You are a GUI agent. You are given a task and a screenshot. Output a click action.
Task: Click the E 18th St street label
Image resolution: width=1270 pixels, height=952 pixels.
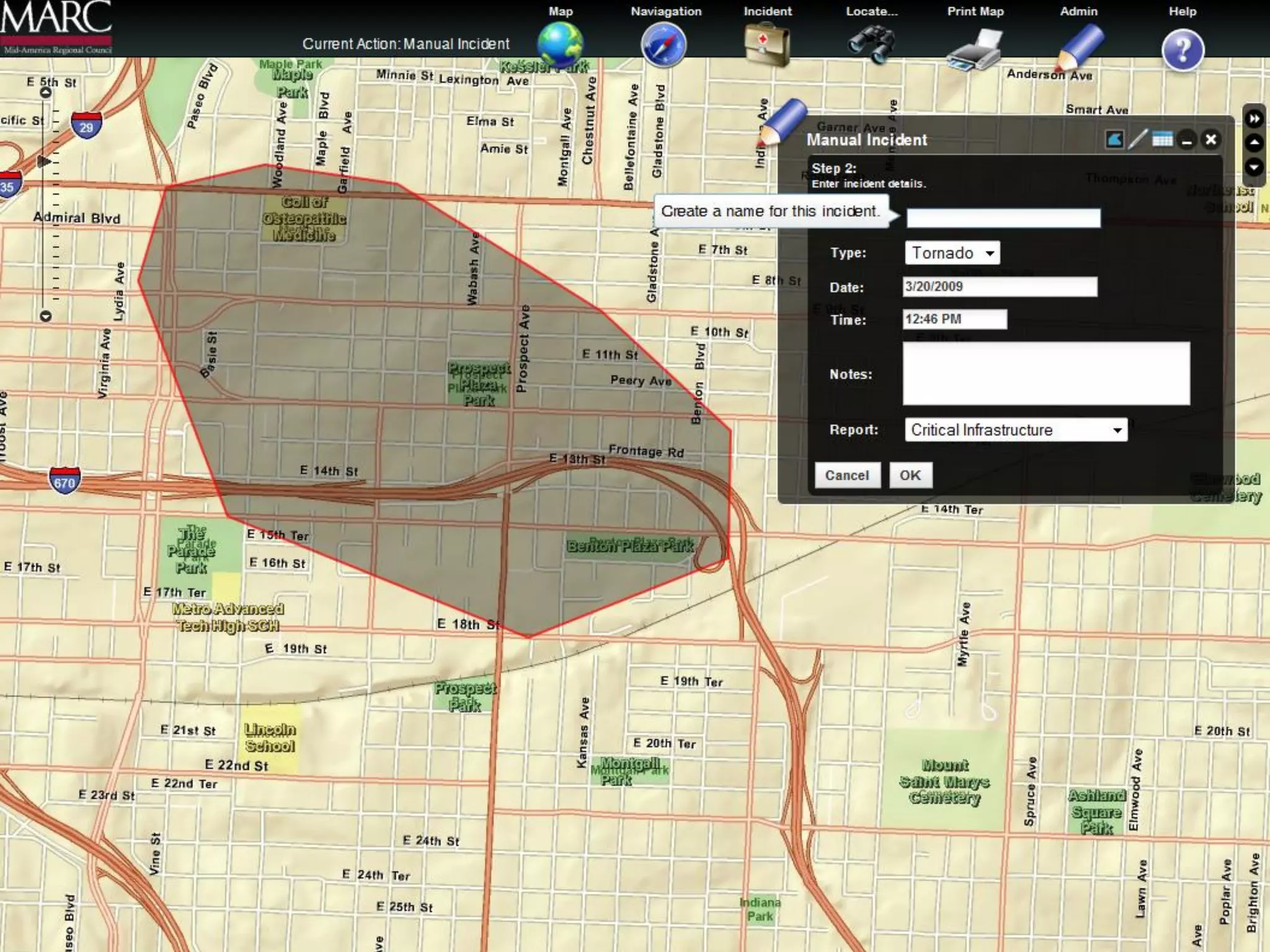click(468, 624)
